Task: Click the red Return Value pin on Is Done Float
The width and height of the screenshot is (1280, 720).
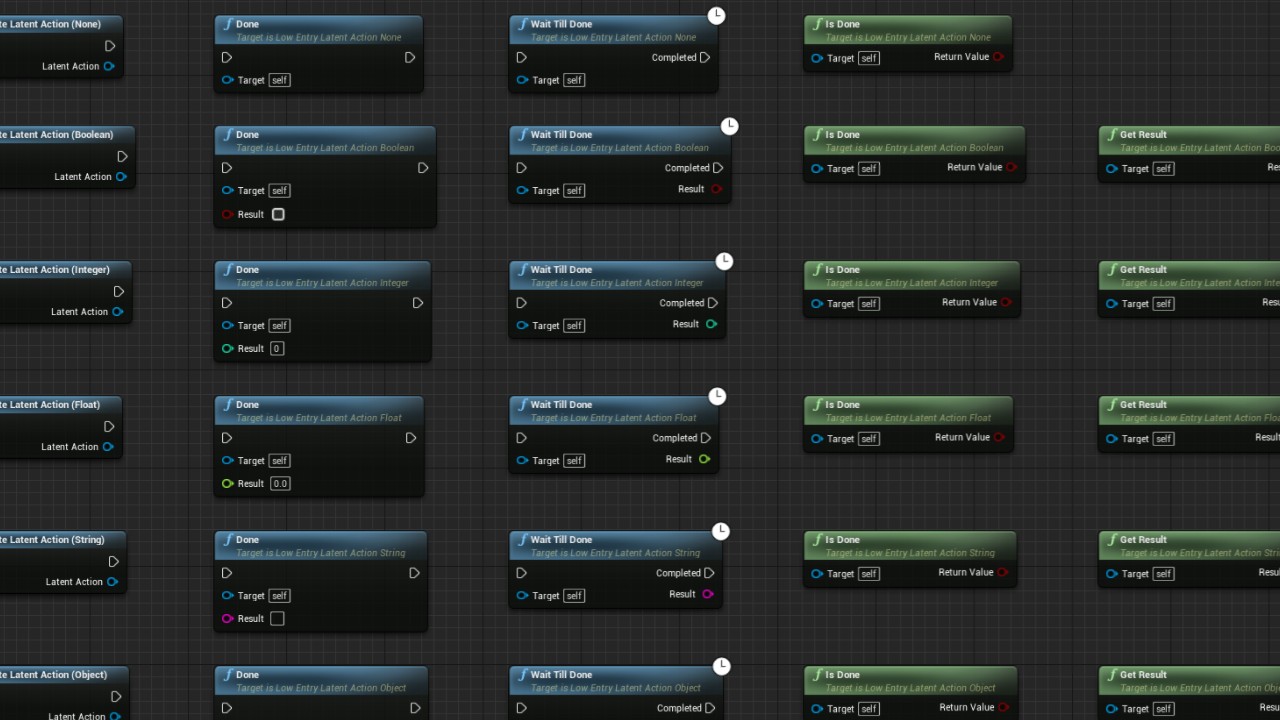Action: coord(999,437)
